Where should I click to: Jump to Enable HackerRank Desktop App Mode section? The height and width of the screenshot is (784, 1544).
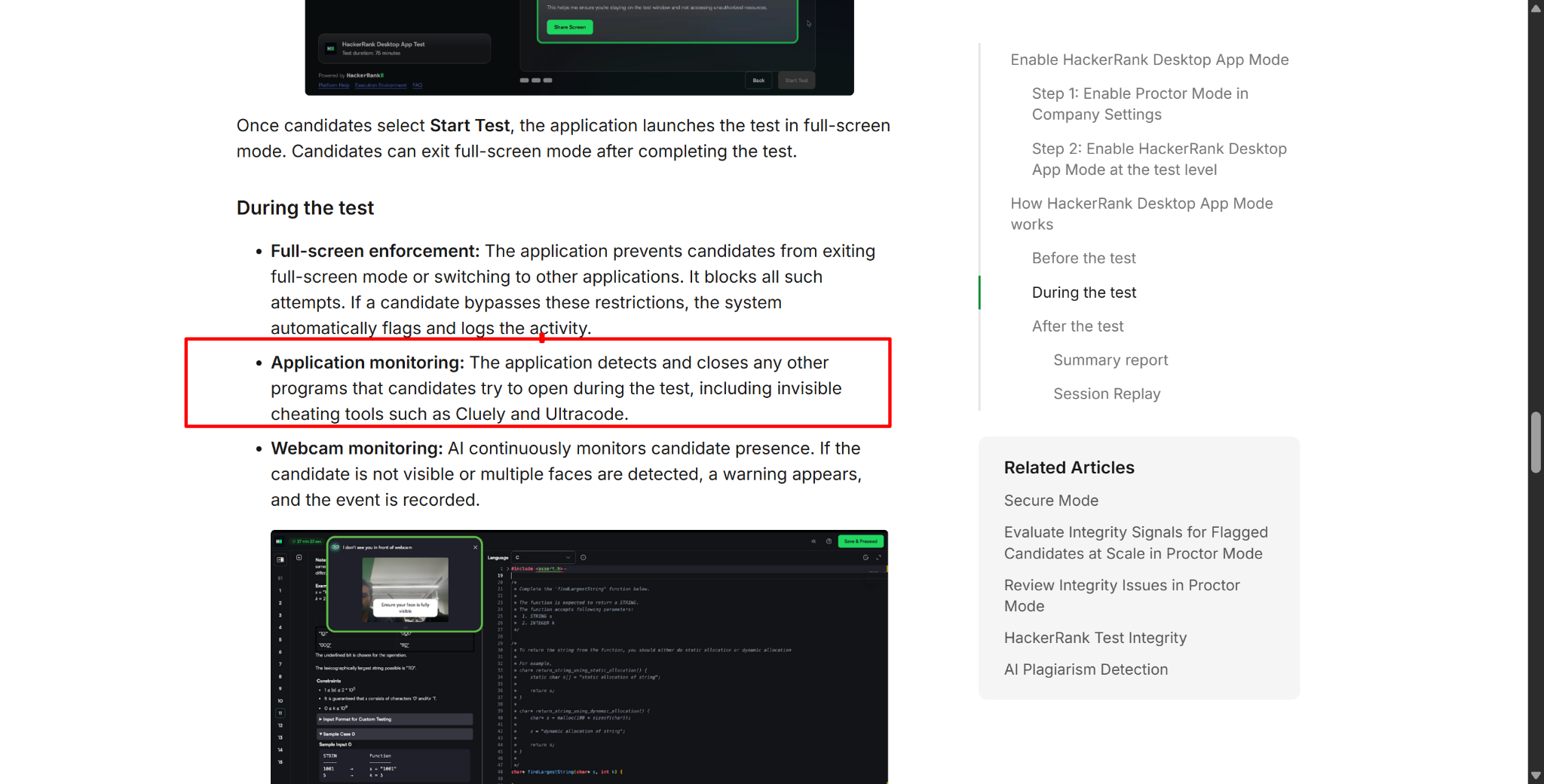point(1150,60)
